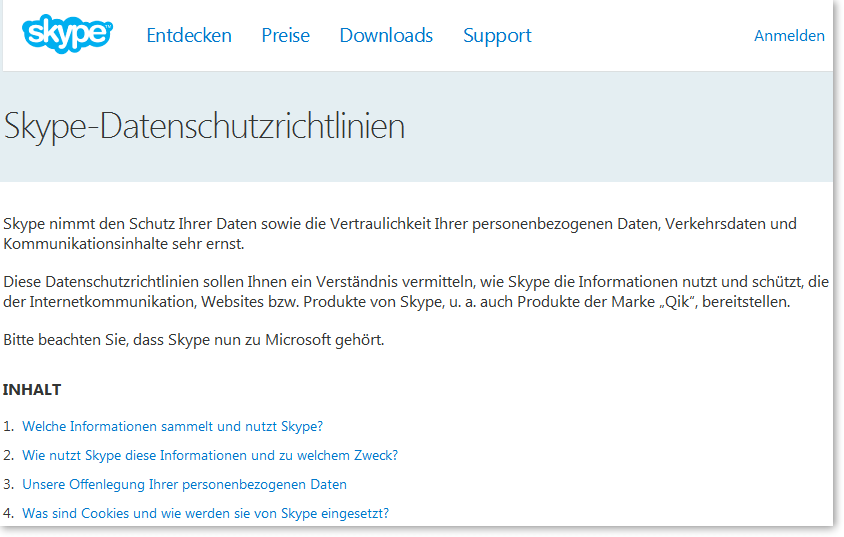Click the paragraph starting 'Skype nimmt den Schutz'
Image resolution: width=844 pixels, height=537 pixels.
[400, 234]
